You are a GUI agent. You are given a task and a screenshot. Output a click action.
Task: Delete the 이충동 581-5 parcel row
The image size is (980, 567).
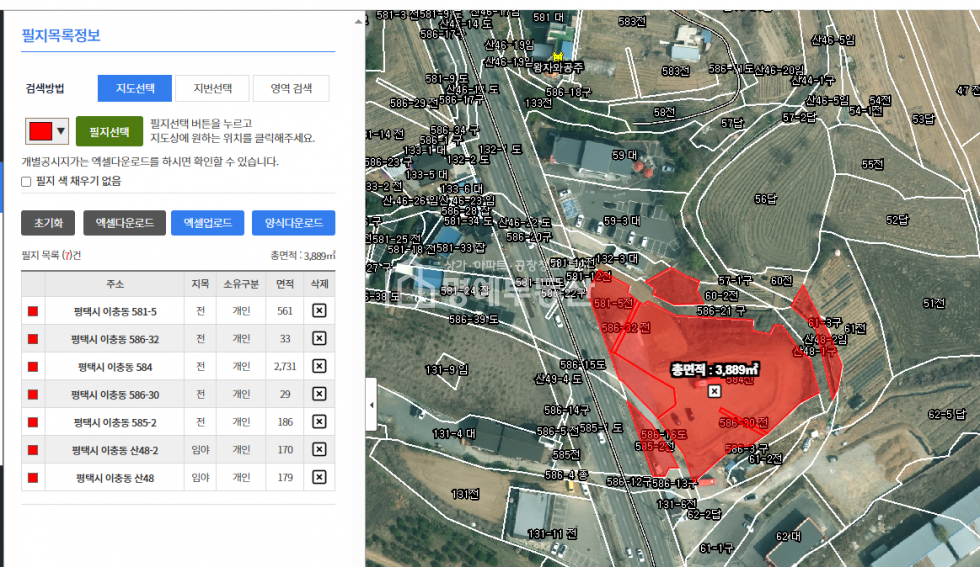pyautogui.click(x=319, y=311)
